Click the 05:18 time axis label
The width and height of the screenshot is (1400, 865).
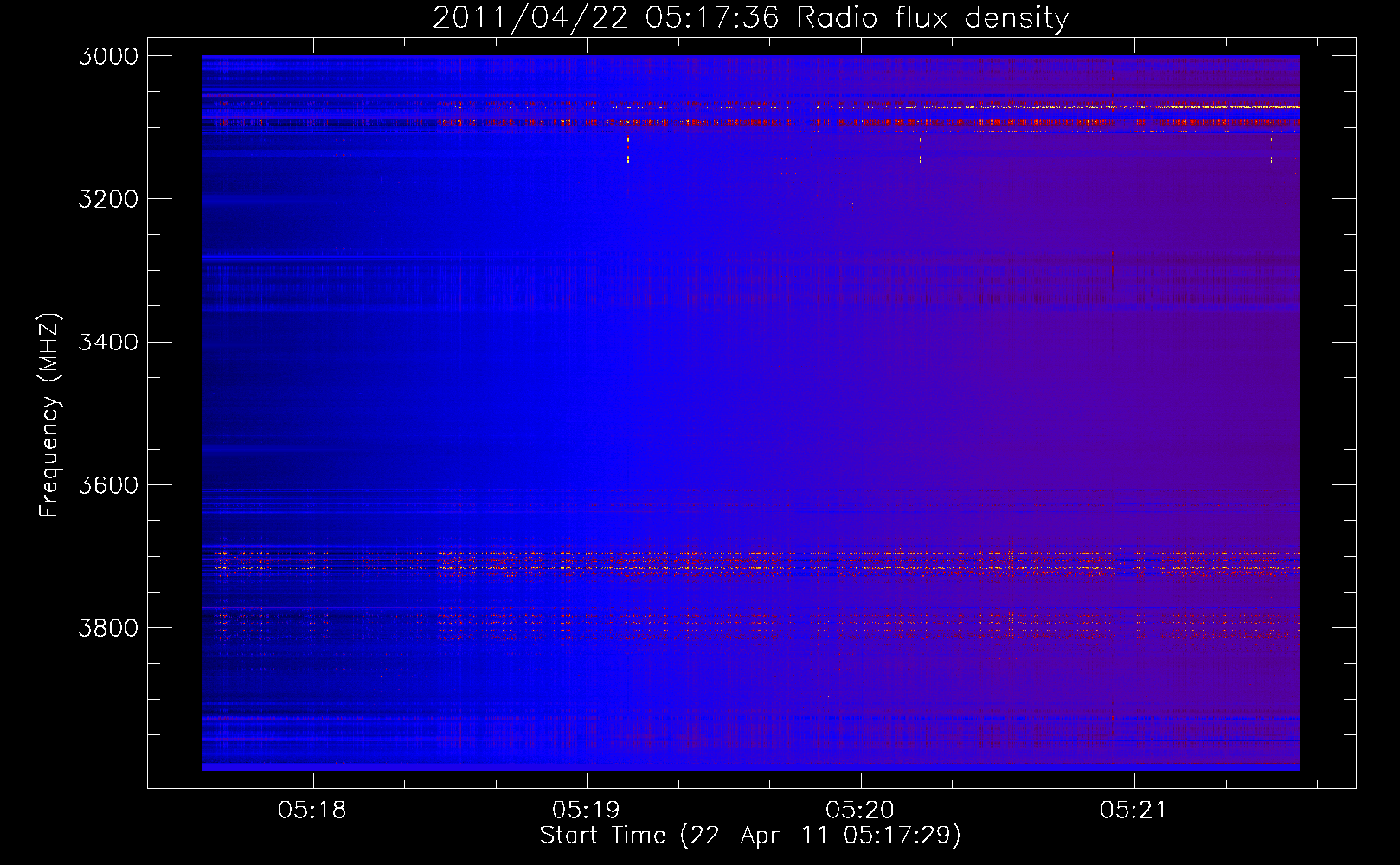coord(312,811)
